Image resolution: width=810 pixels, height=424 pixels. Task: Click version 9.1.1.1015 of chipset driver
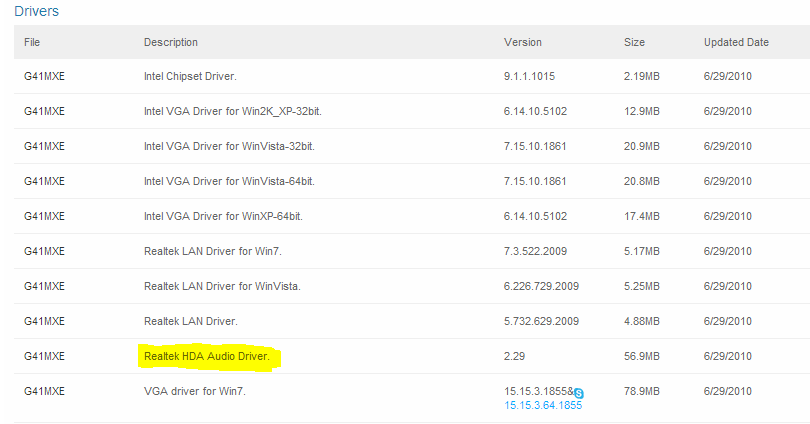[529, 76]
